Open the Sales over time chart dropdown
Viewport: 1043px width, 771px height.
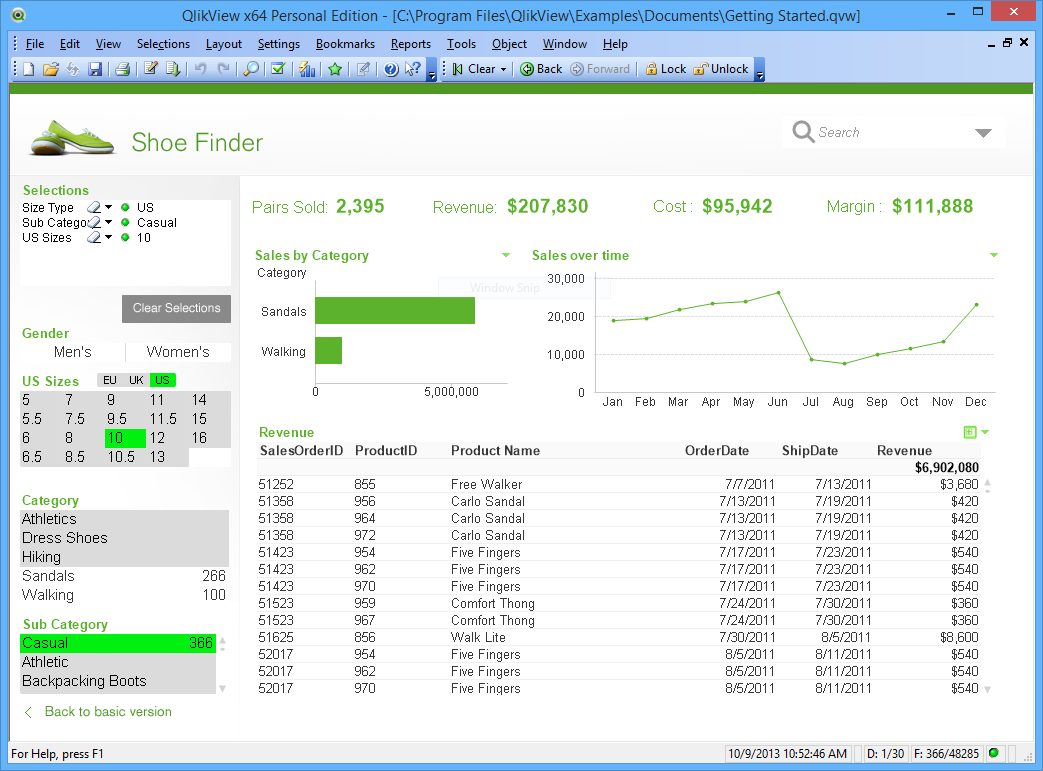click(x=993, y=256)
